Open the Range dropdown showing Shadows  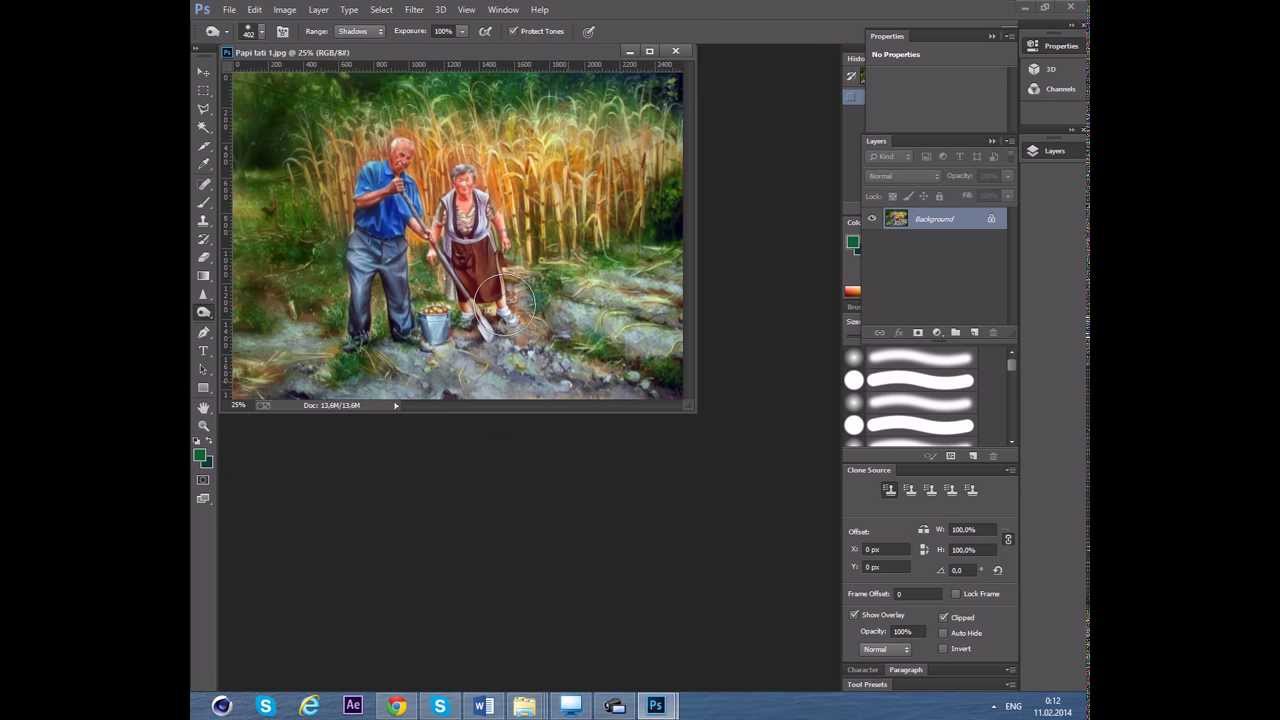359,31
